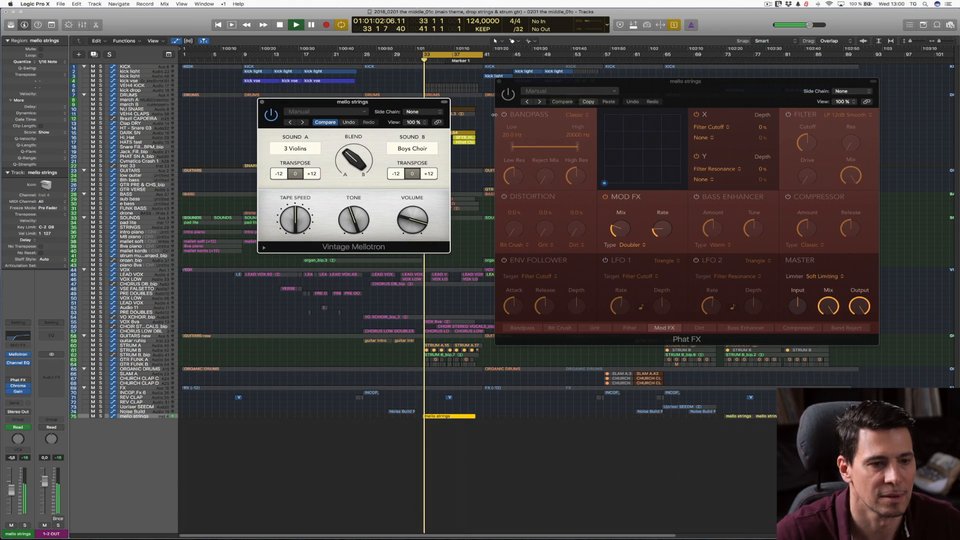Open the Navigate menu
Screen dimensions: 960x540
click(x=119, y=4)
